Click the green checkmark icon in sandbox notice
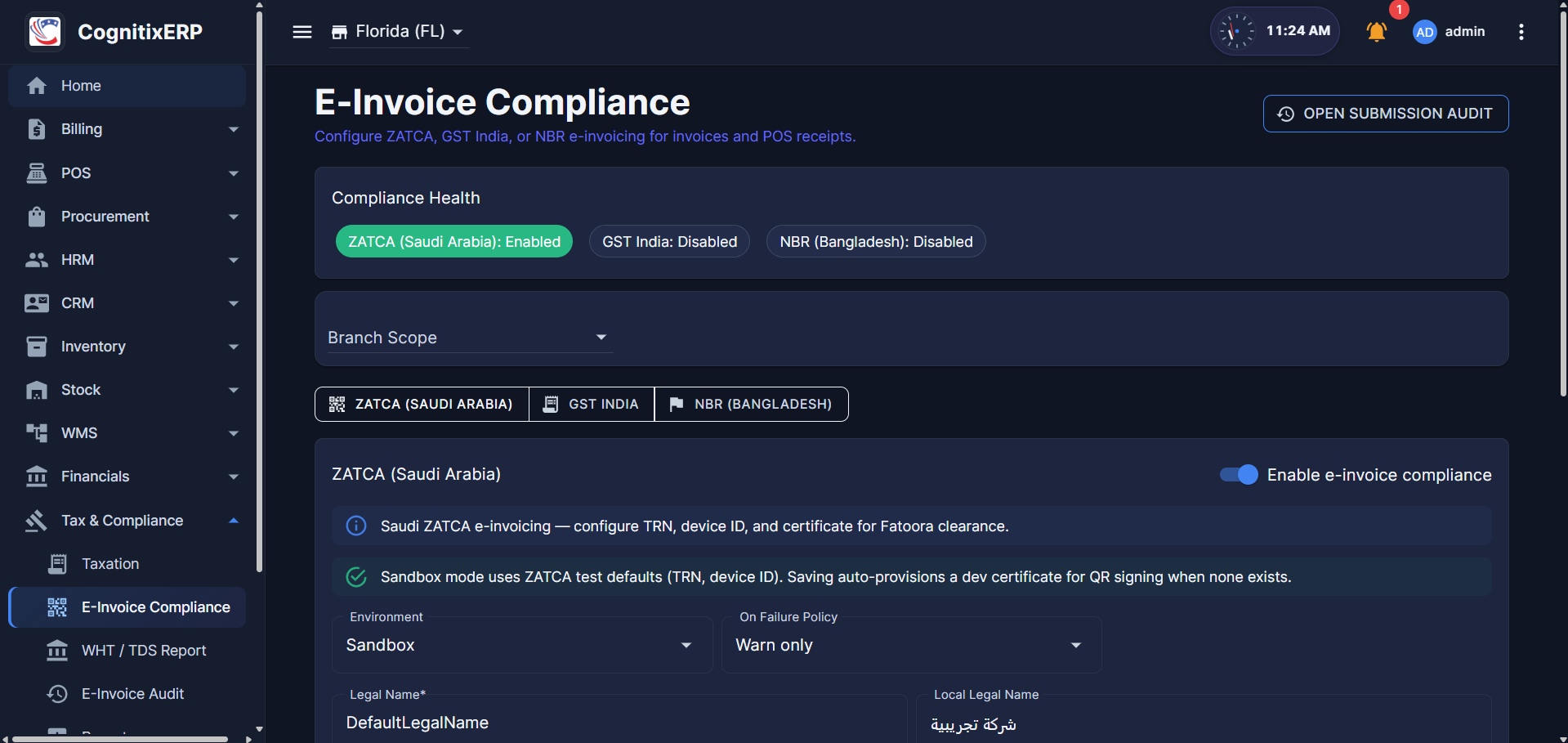1568x743 pixels. coord(356,576)
